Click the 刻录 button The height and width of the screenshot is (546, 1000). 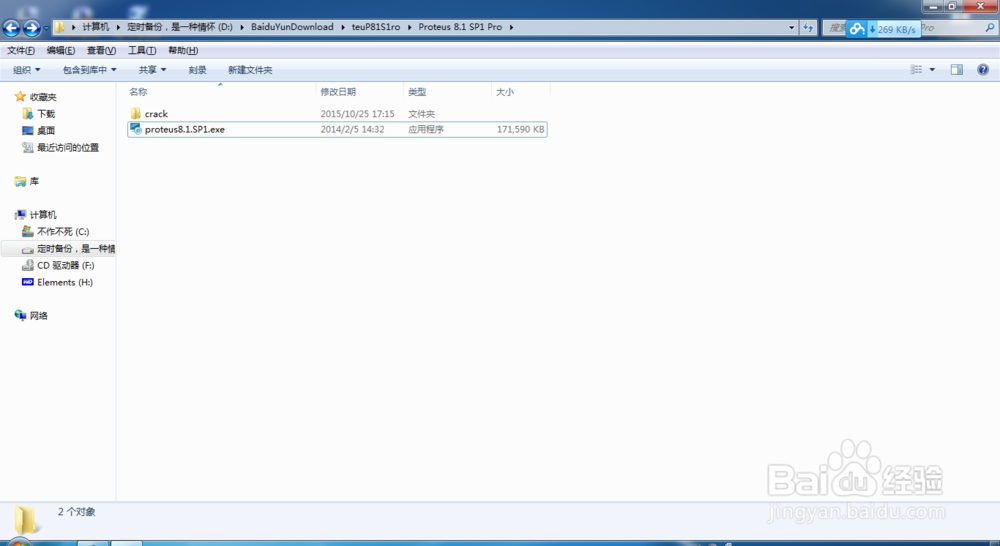tap(197, 70)
